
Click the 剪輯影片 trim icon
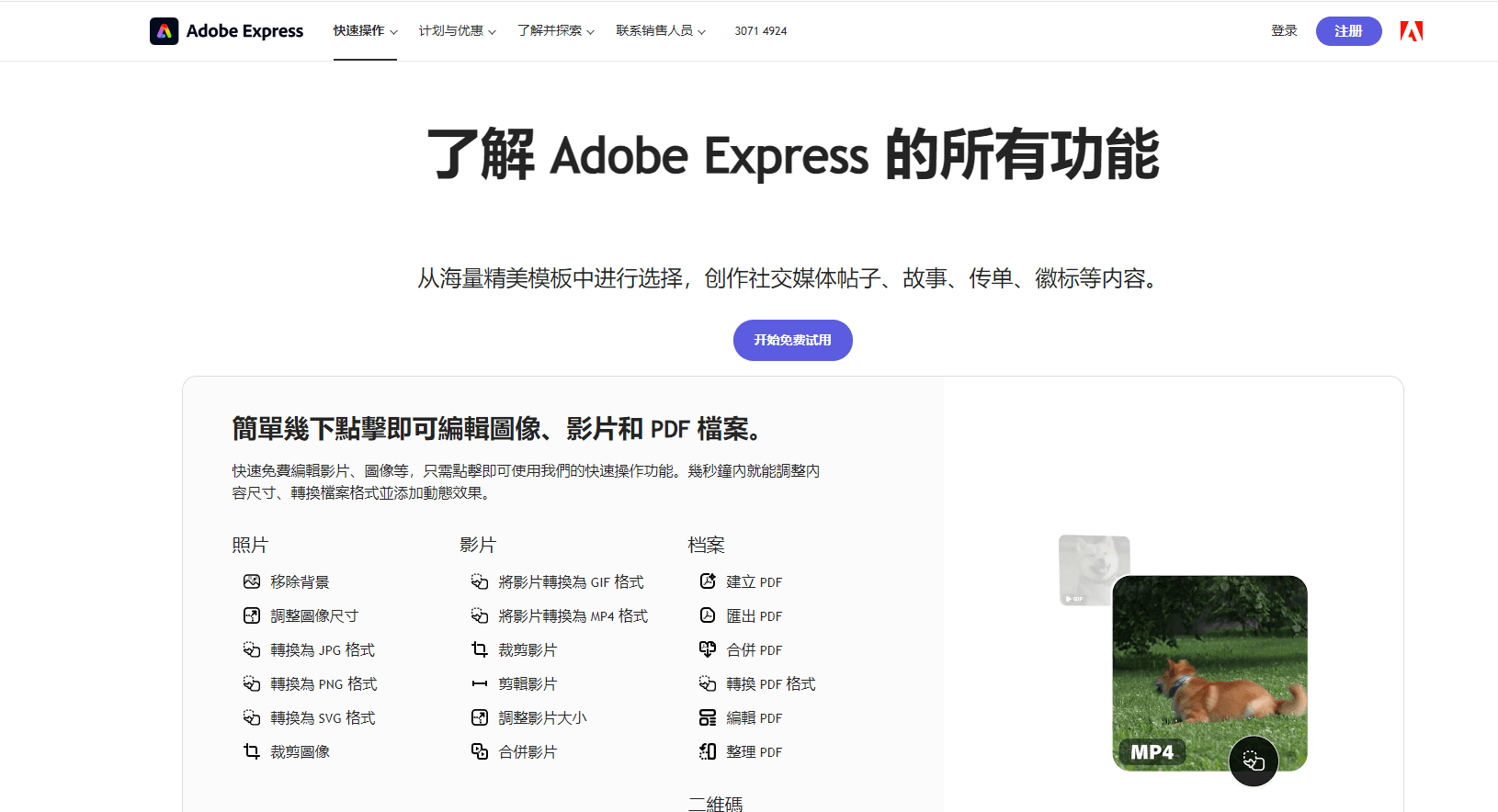pyautogui.click(x=480, y=683)
